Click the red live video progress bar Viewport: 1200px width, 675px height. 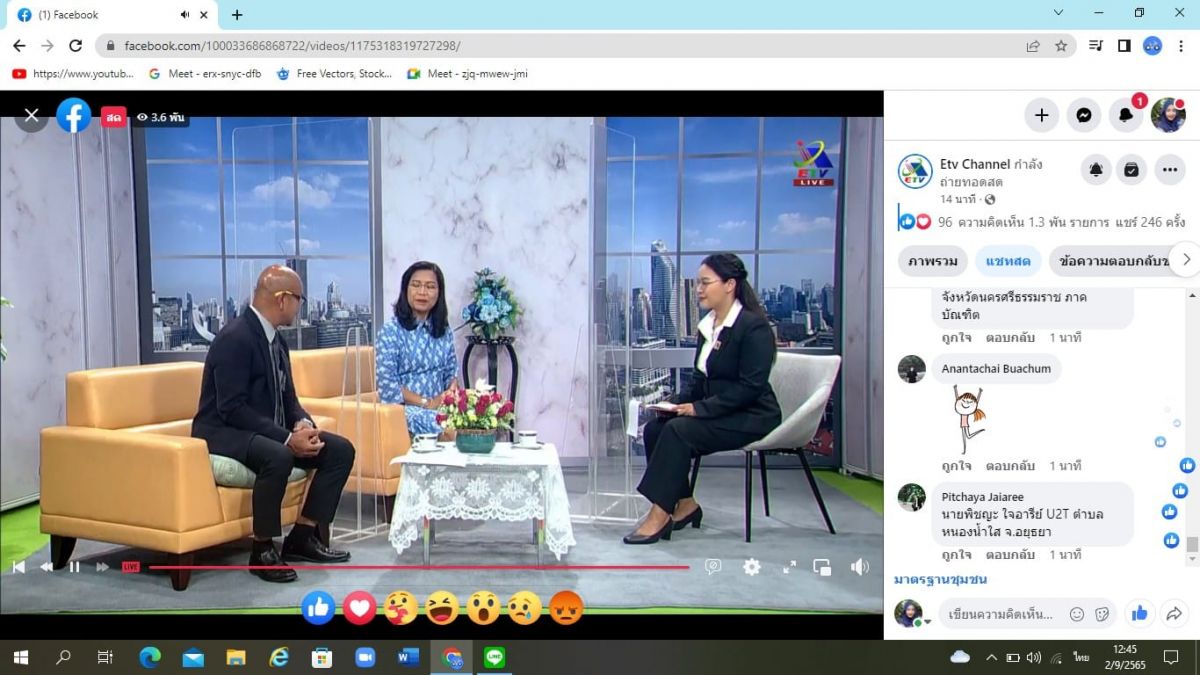(x=418, y=567)
